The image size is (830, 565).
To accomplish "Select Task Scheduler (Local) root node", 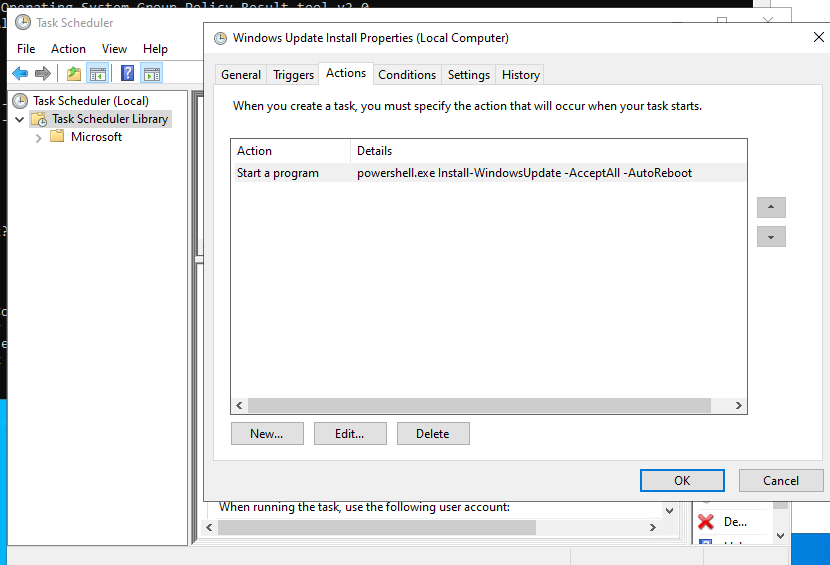I will click(91, 101).
